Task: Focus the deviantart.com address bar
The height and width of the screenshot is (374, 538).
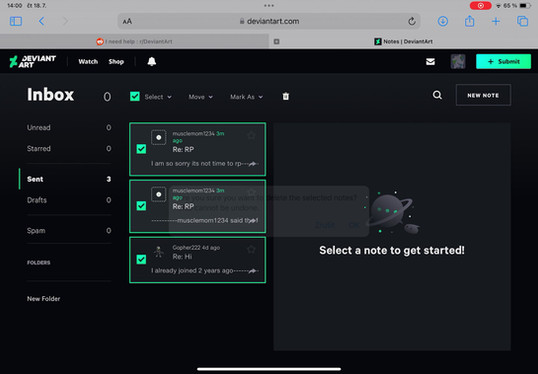Action: pos(269,21)
